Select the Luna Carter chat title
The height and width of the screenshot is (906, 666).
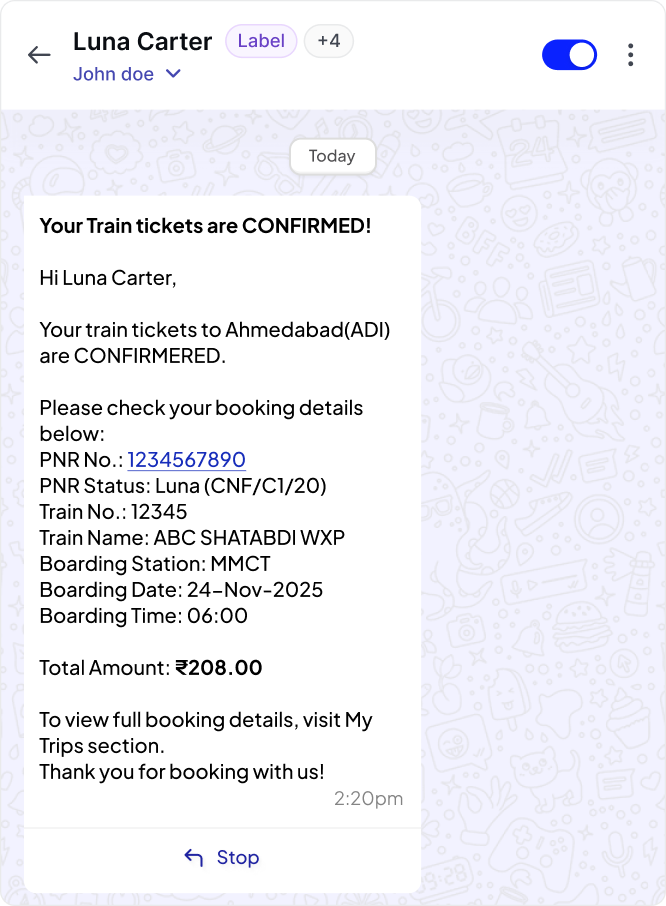tap(142, 41)
